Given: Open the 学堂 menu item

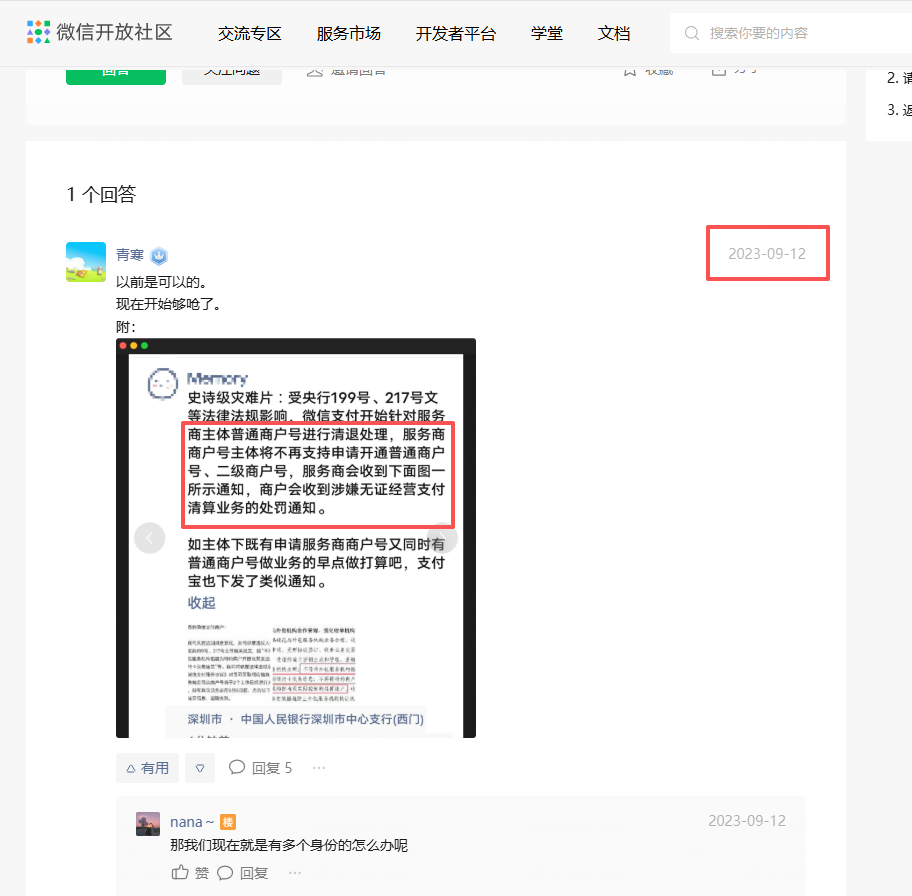Looking at the screenshot, I should tap(547, 34).
